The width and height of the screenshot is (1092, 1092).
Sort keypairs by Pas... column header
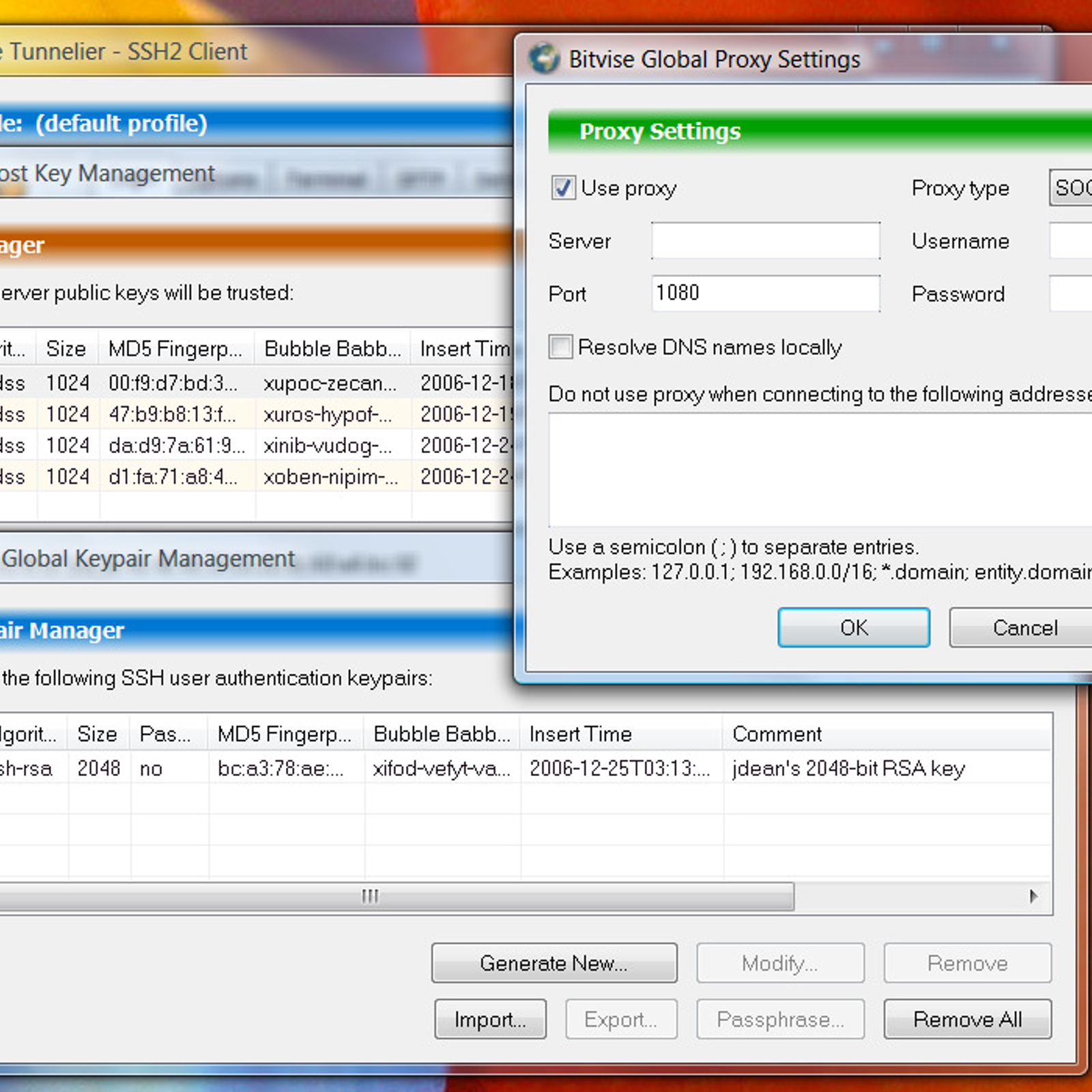[x=169, y=734]
